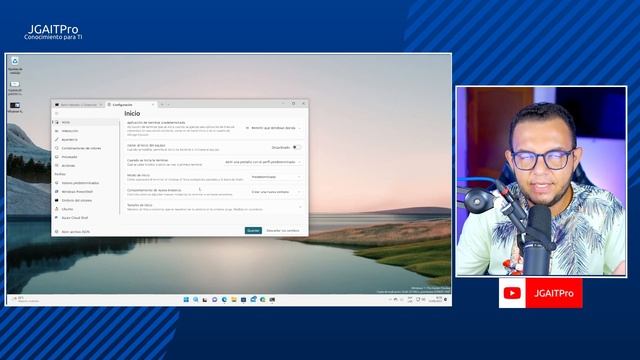
Task: Open Valores predeterminados profile settings
Action: (x=85, y=183)
